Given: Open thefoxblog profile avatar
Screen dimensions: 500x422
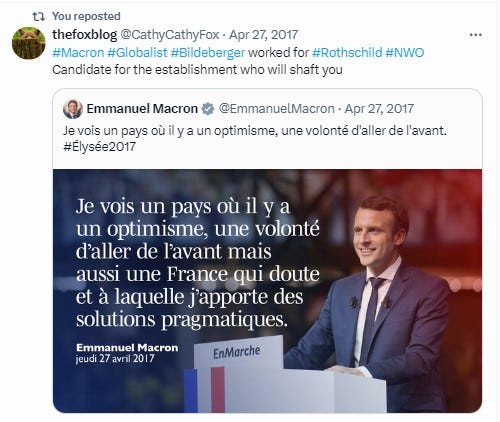Looking at the screenshot, I should click(x=29, y=43).
